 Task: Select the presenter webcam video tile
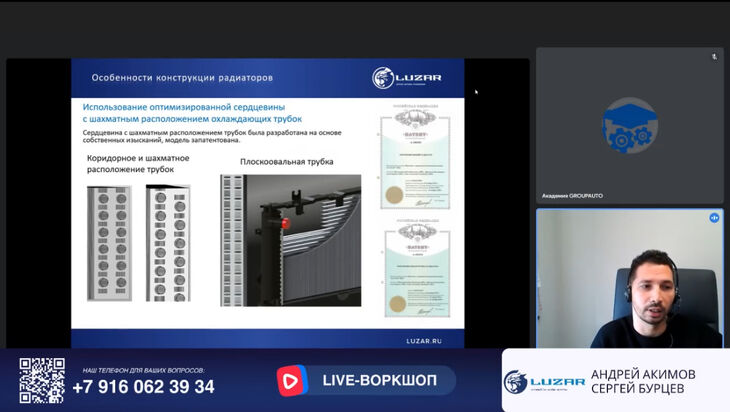(x=629, y=278)
